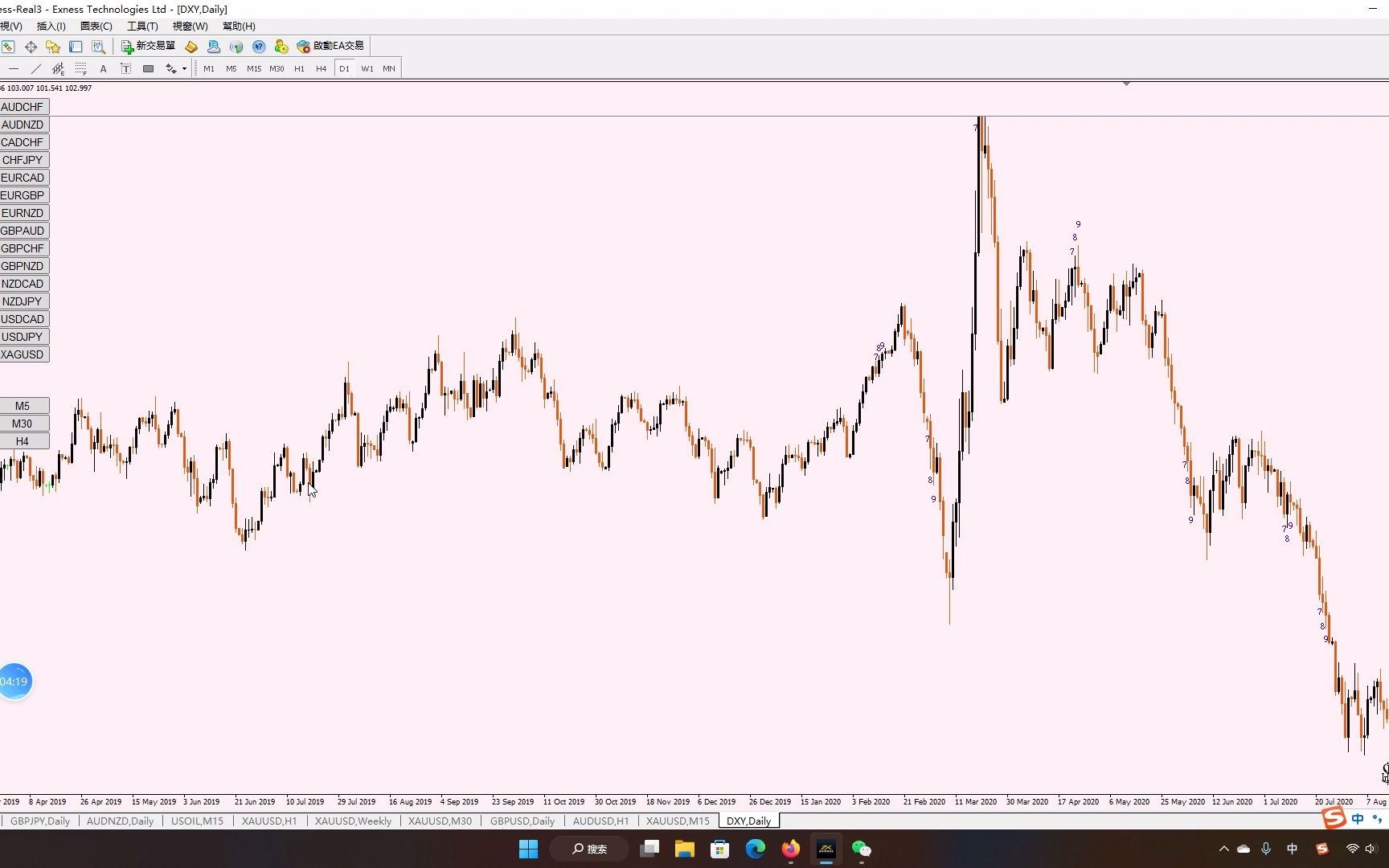Click the chart-panel M5 button

coord(24,406)
